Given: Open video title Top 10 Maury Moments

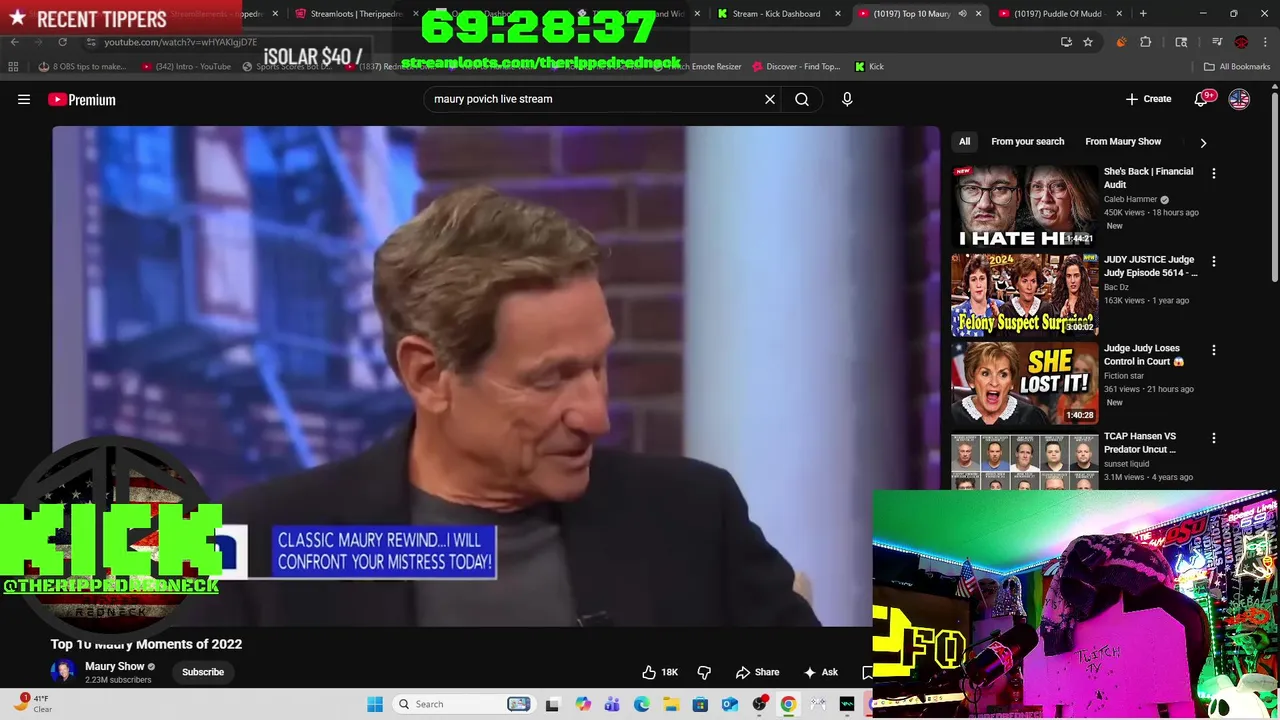Looking at the screenshot, I should tap(147, 644).
